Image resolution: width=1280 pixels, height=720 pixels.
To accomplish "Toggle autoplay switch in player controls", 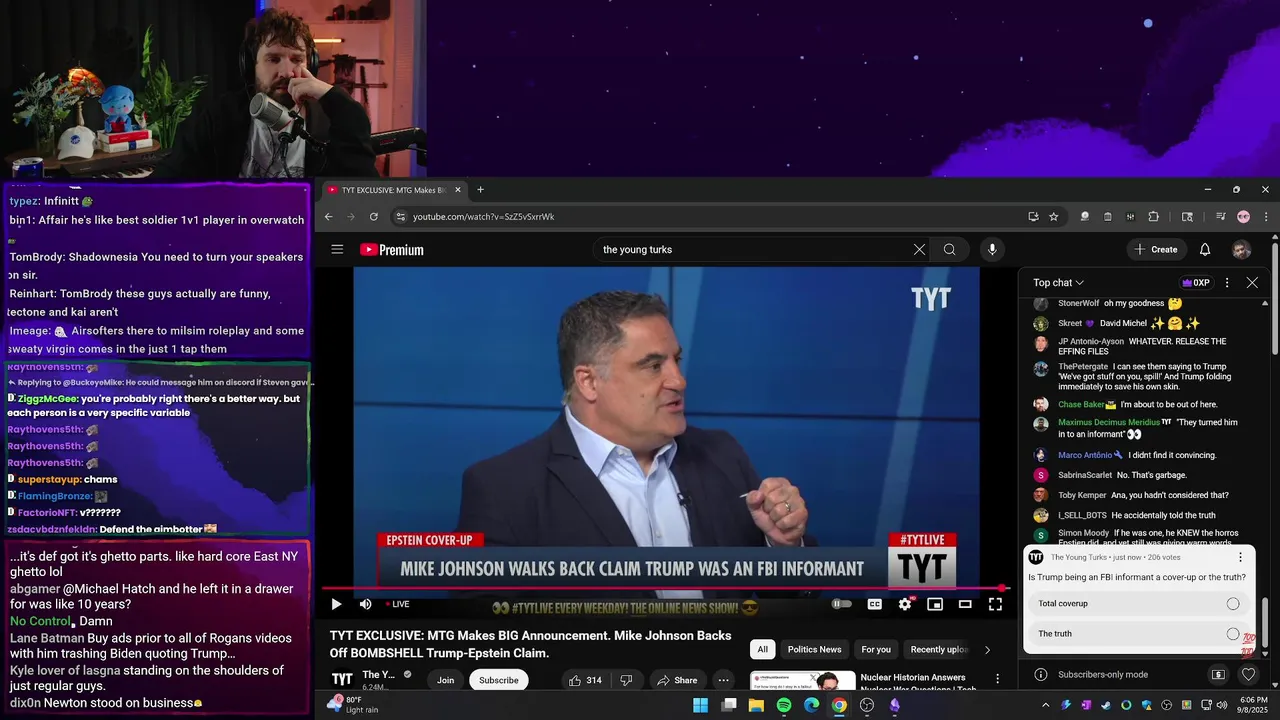I will [842, 604].
